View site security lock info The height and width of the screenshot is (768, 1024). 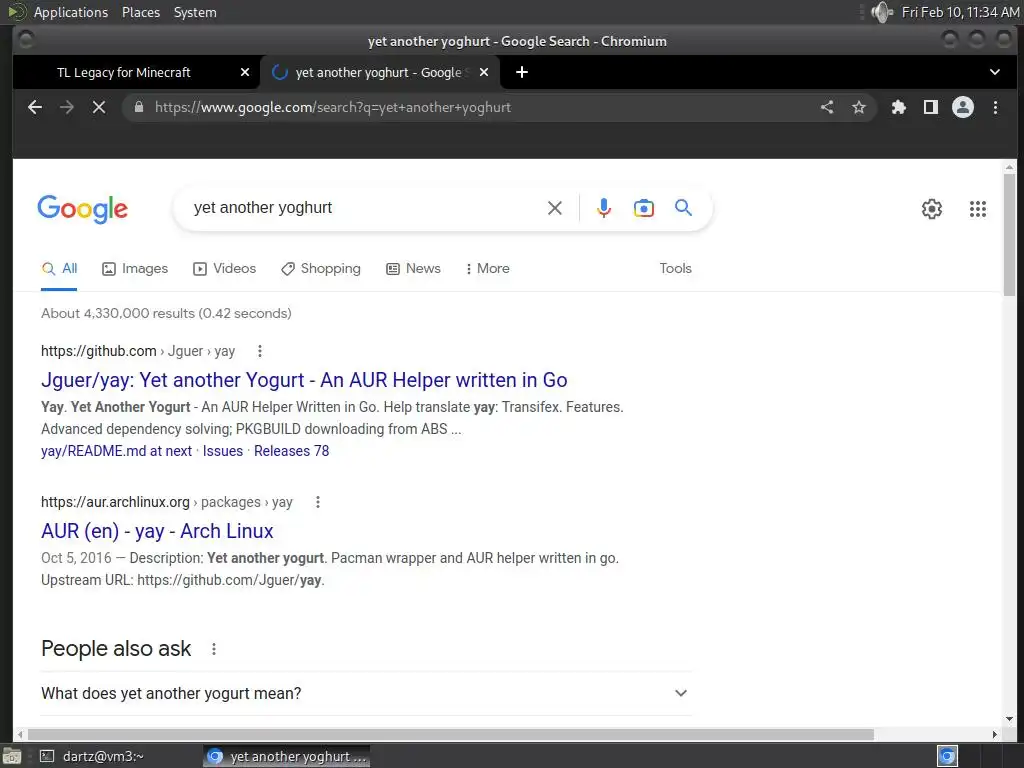(x=138, y=107)
